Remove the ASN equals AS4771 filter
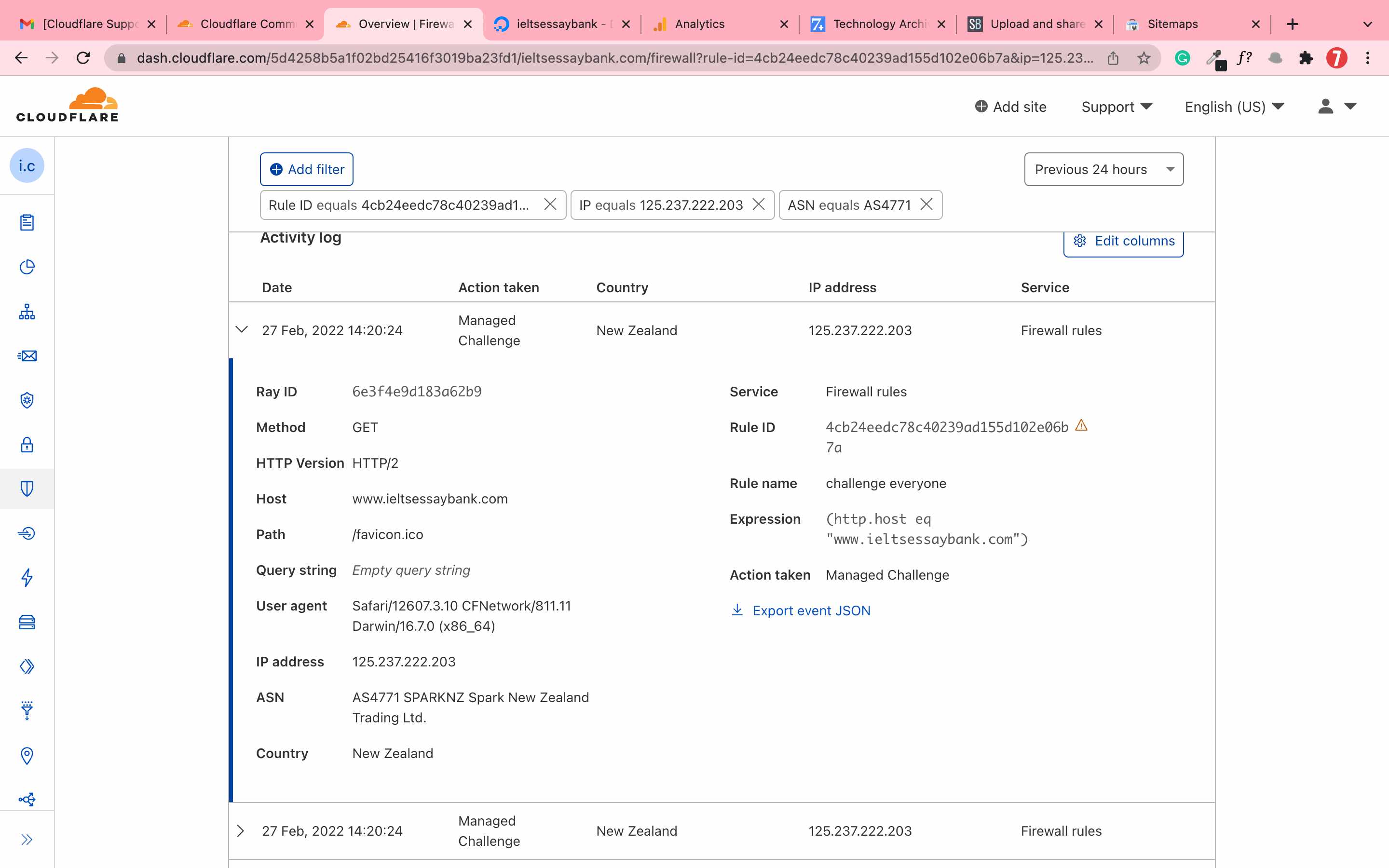The width and height of the screenshot is (1389, 868). 926,204
